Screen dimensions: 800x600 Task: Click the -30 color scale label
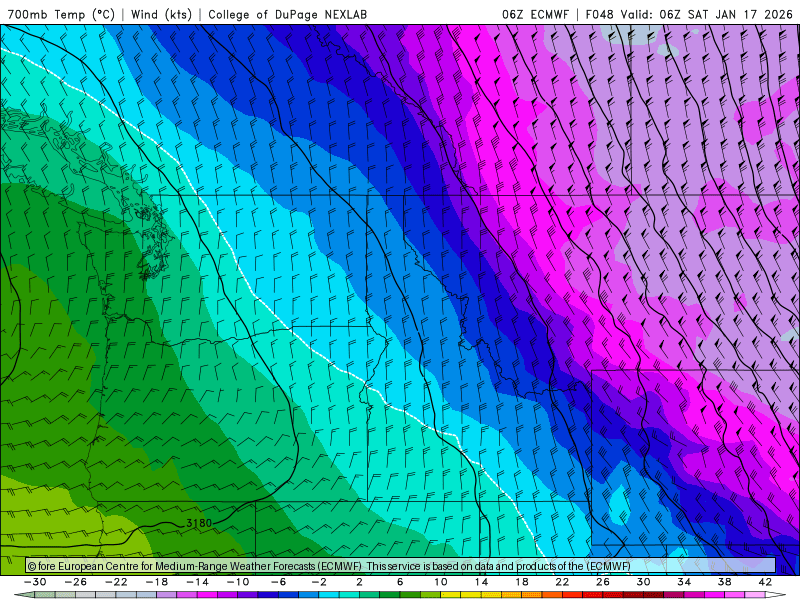click(x=35, y=582)
